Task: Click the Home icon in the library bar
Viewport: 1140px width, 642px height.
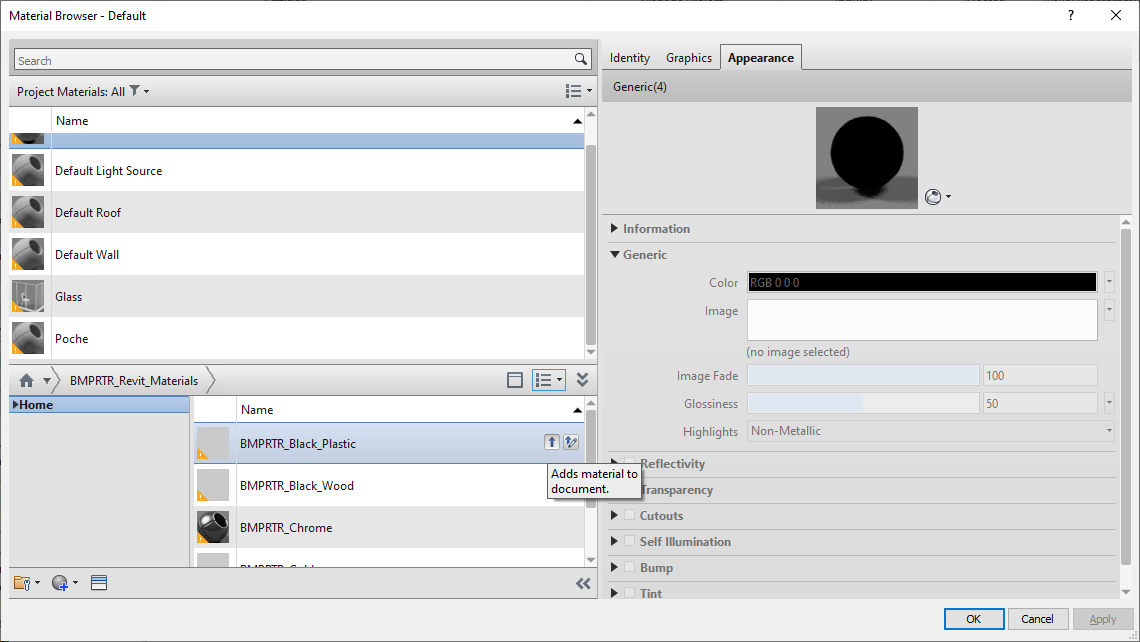Action: point(26,380)
